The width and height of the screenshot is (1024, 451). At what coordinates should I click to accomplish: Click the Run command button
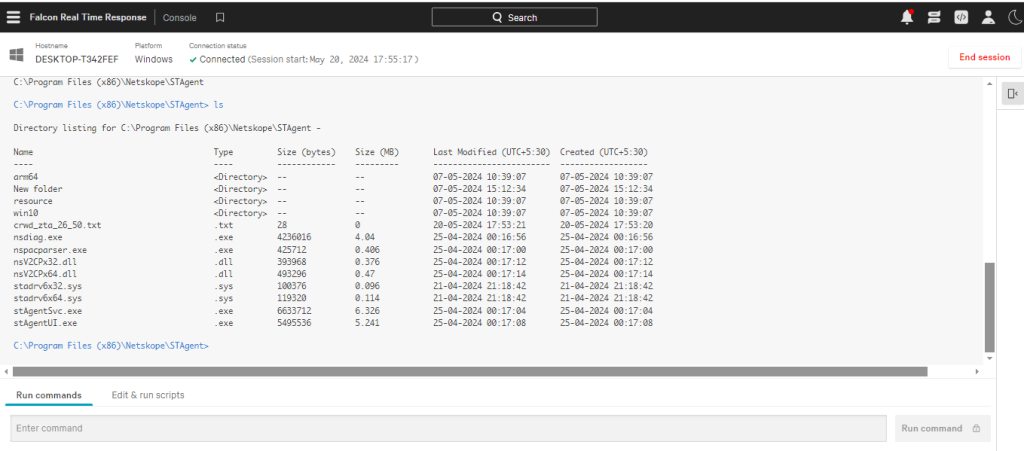tap(942, 429)
